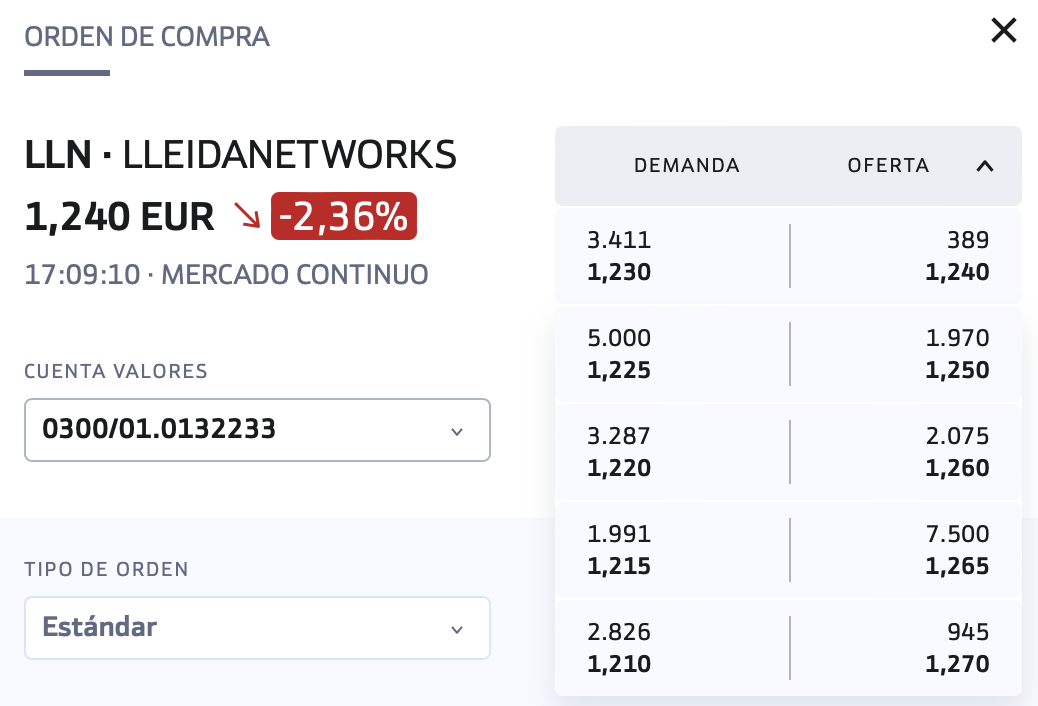Click the red down-trend arrow icon
Viewport: 1038px width, 706px height.
[x=245, y=216]
